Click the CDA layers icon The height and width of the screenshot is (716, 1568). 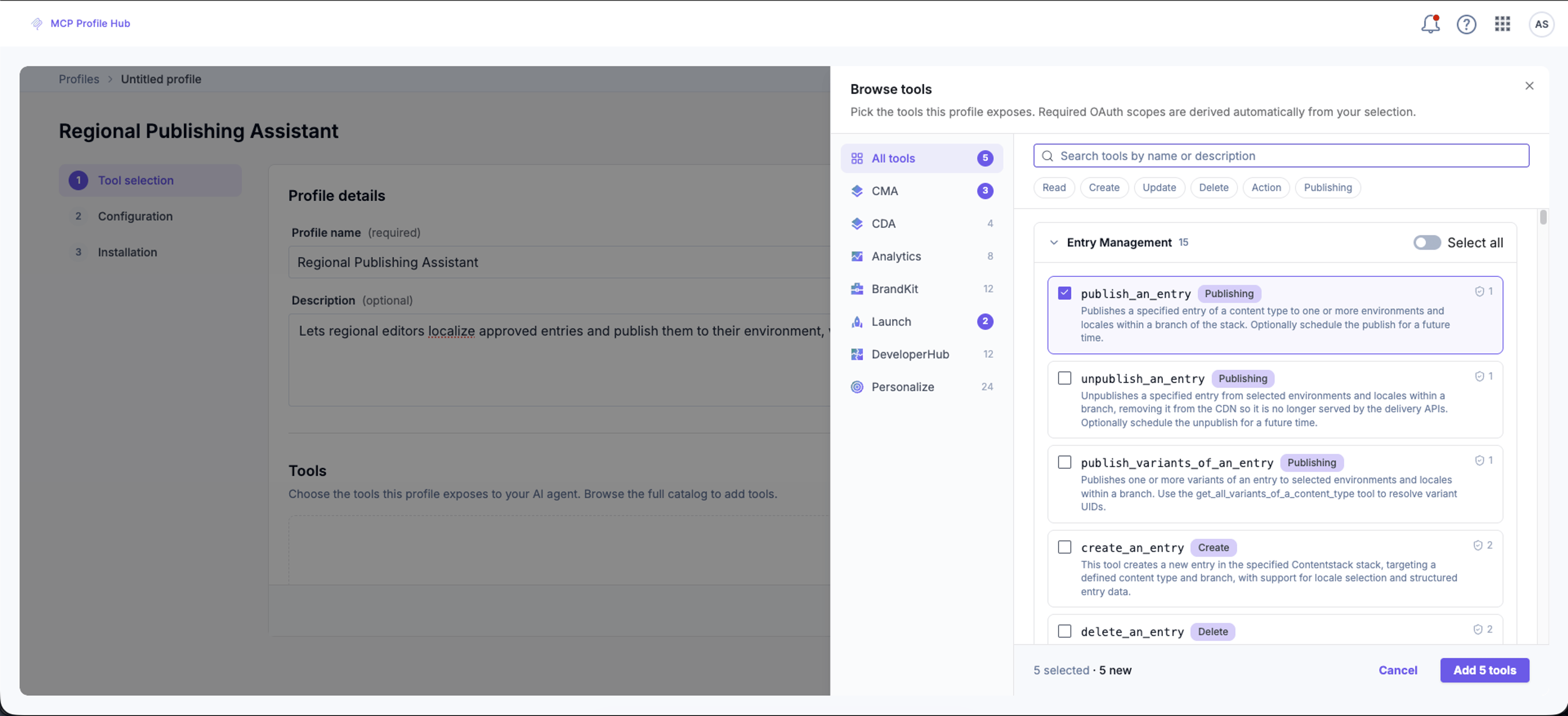[x=856, y=223]
